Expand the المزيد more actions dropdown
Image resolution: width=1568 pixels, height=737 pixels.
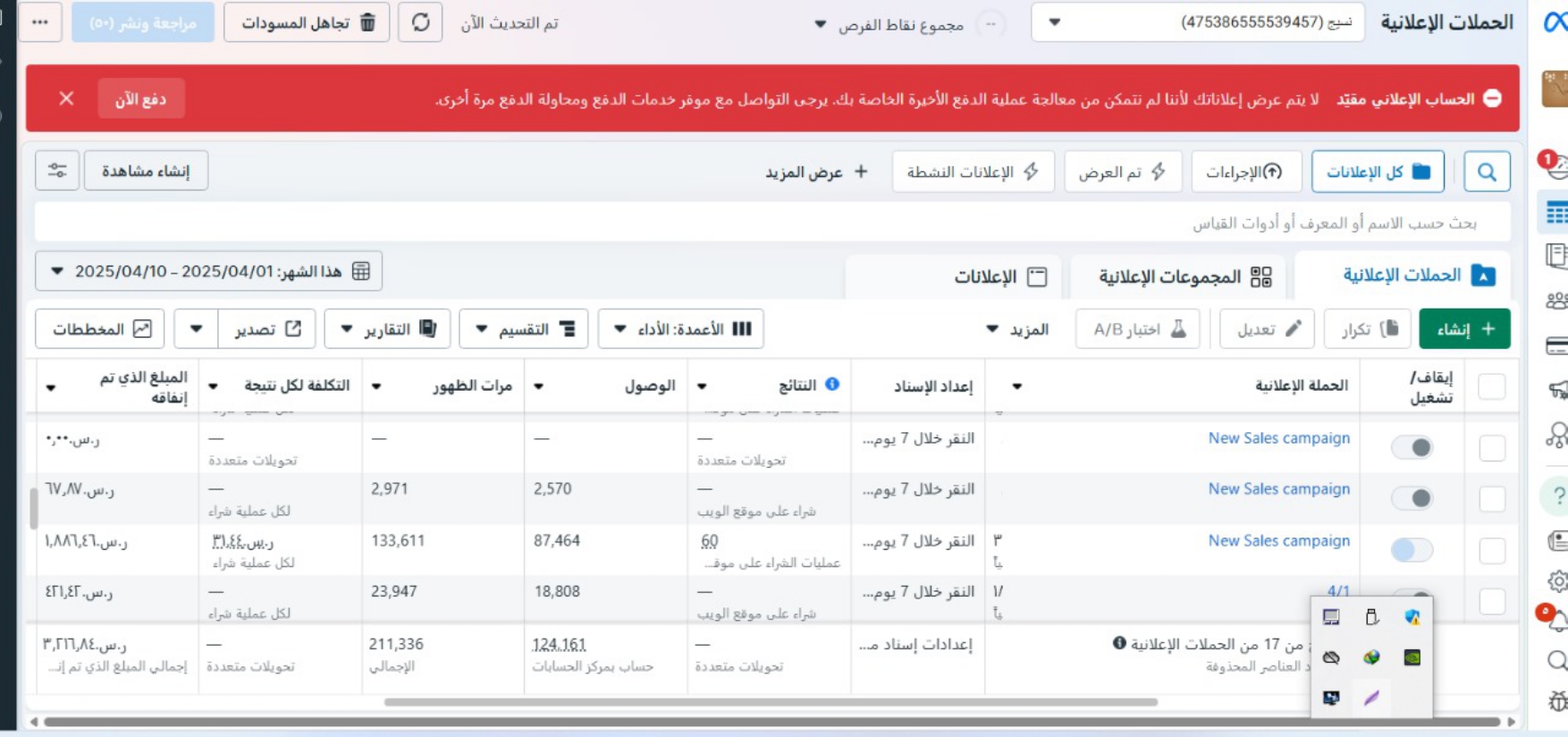[1016, 329]
